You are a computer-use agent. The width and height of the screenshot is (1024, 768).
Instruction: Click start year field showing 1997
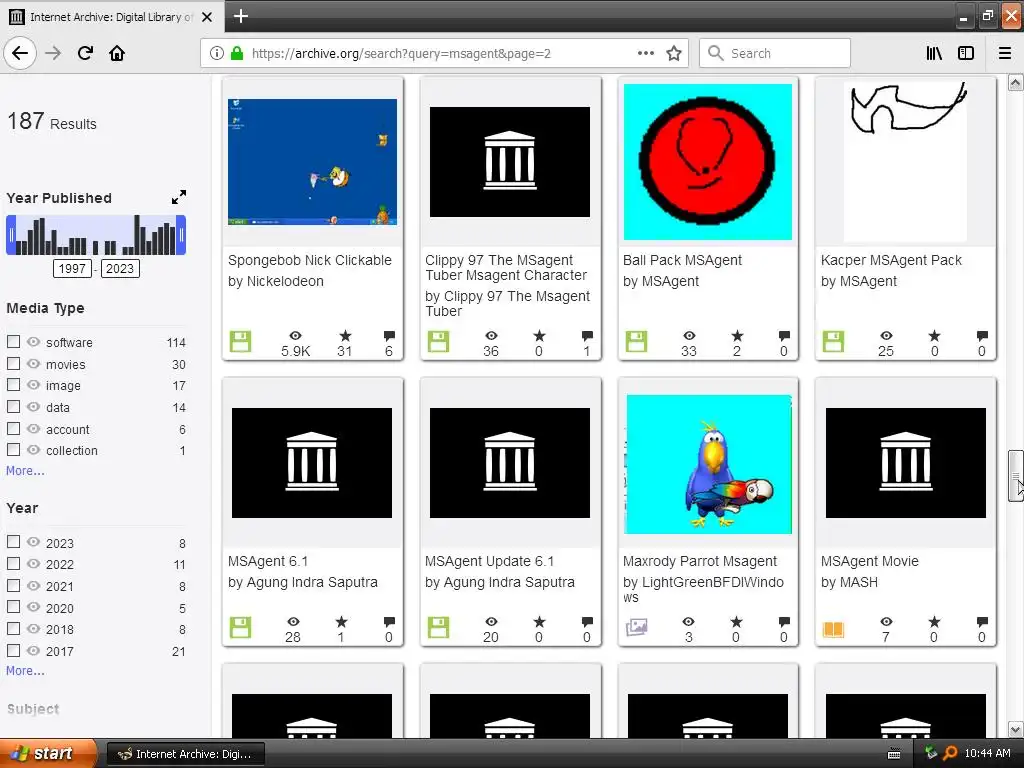coord(72,268)
